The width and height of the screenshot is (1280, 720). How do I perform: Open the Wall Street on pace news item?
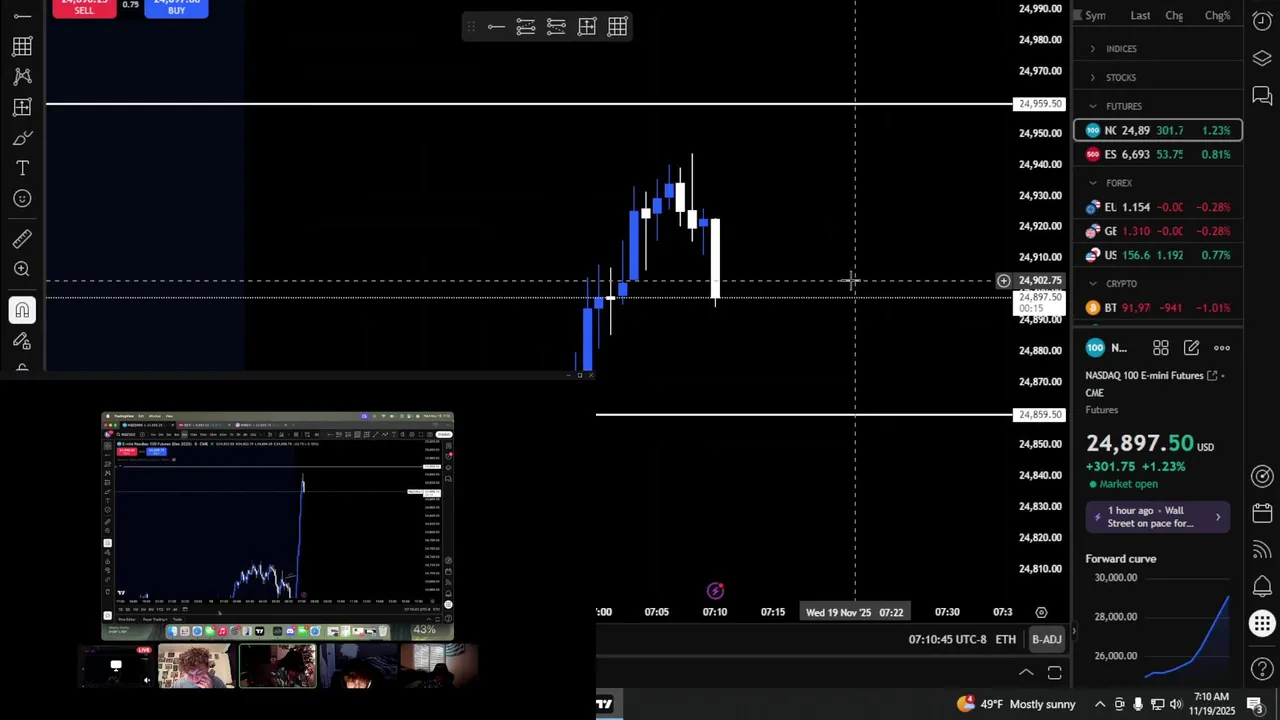tap(1158, 516)
